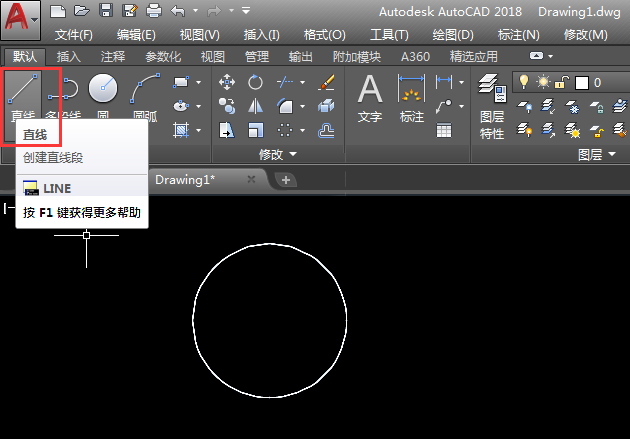This screenshot has height=439, width=630.
Task: Switch to the 视图 ribbon tab
Action: tap(213, 57)
